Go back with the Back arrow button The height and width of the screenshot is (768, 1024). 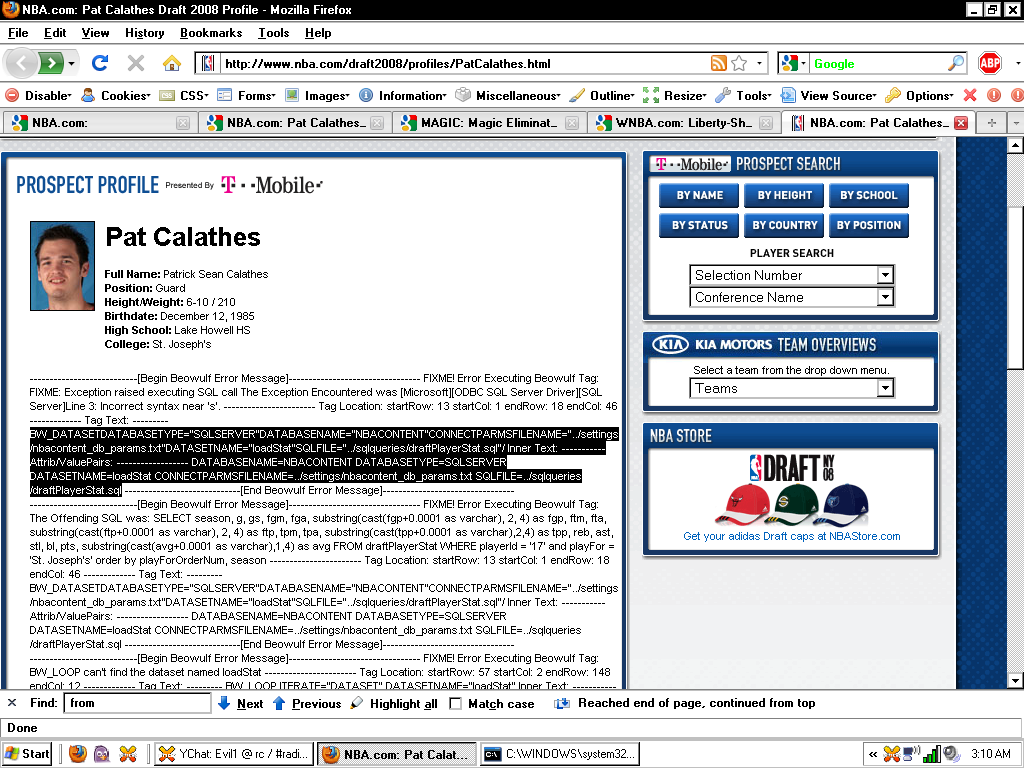[21, 63]
